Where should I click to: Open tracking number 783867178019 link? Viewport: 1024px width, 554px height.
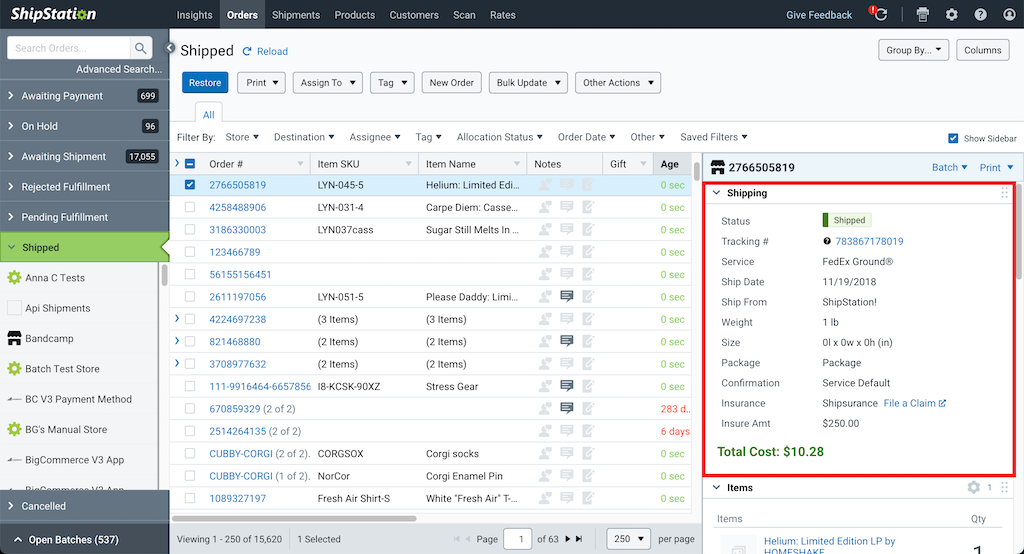[869, 241]
